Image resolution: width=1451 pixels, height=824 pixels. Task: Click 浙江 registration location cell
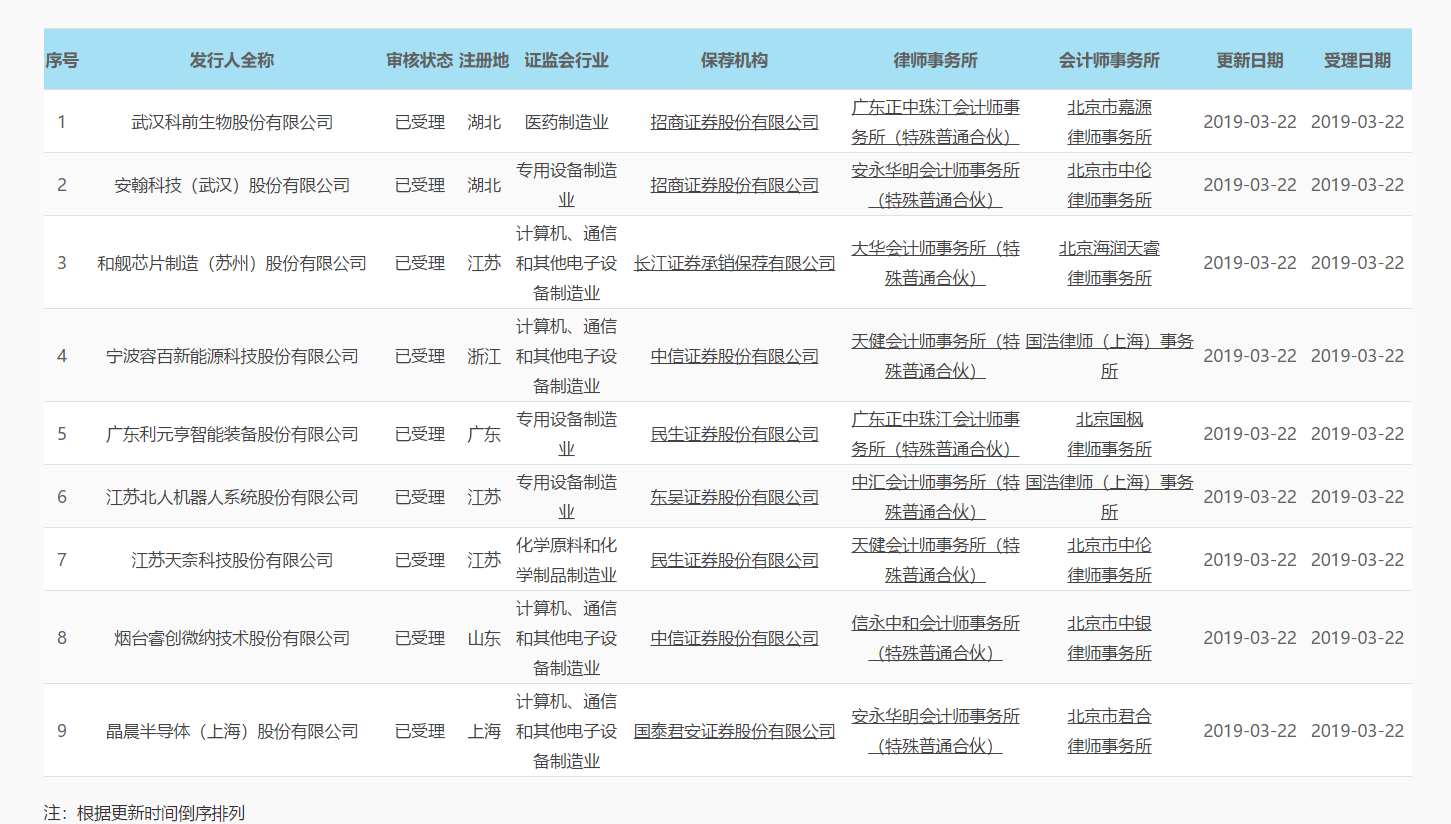[484, 356]
